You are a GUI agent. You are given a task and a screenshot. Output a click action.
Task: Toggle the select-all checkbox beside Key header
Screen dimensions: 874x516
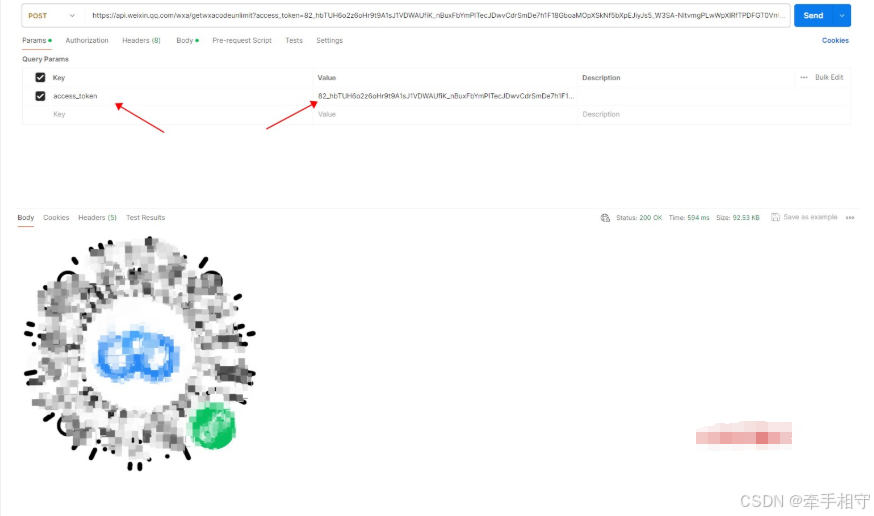40,77
